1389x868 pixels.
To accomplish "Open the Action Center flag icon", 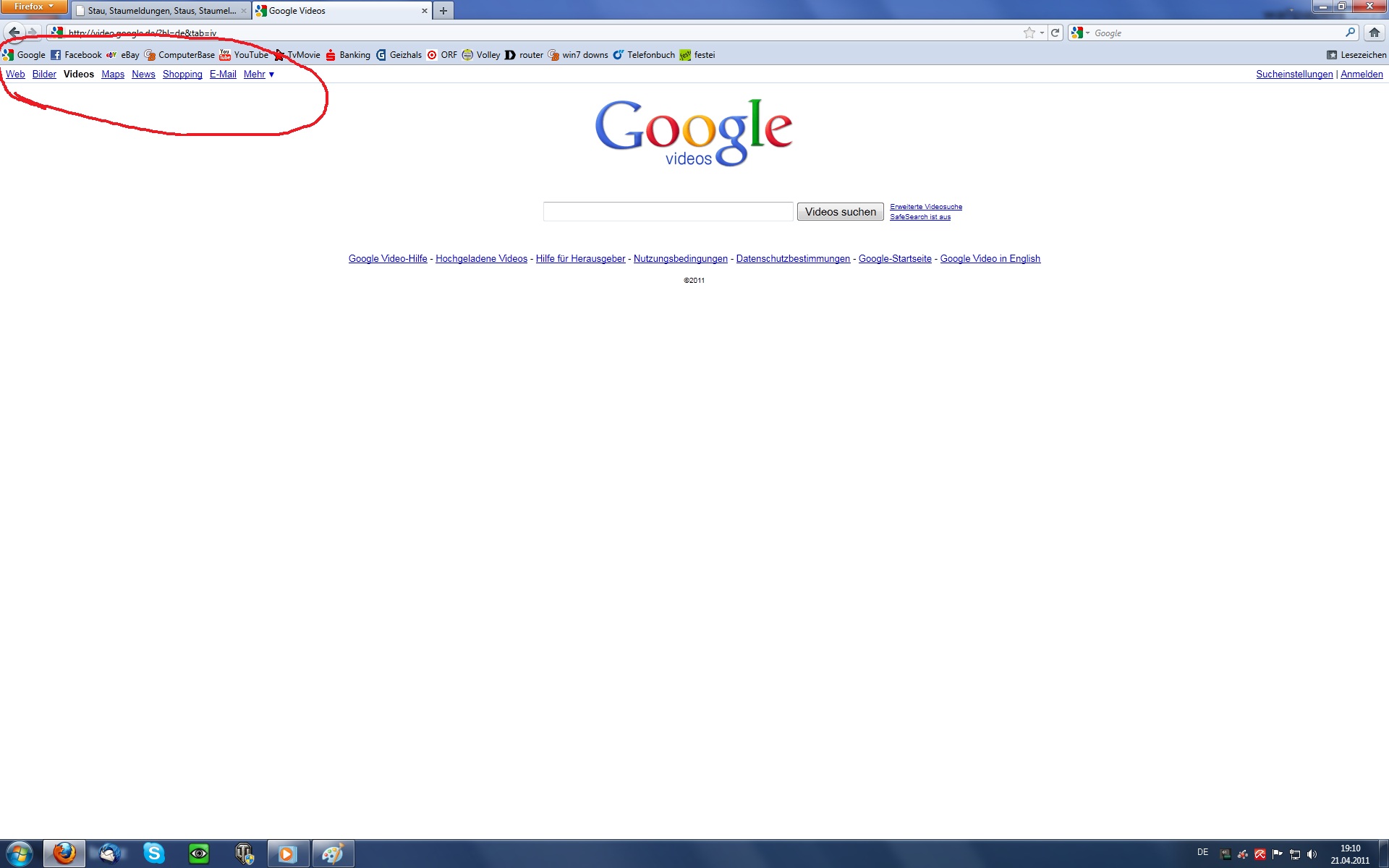I will 1277,854.
